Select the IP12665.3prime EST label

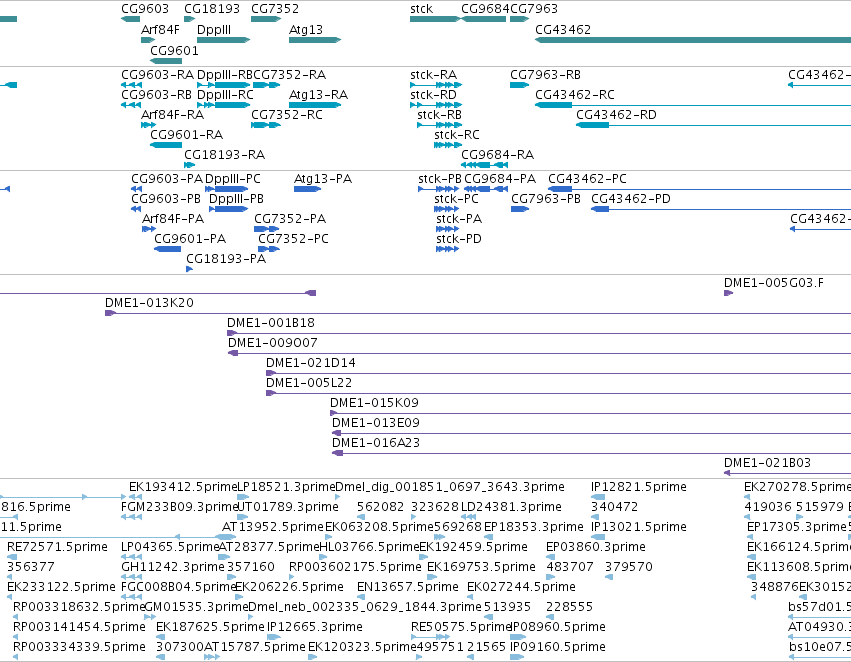pos(315,627)
